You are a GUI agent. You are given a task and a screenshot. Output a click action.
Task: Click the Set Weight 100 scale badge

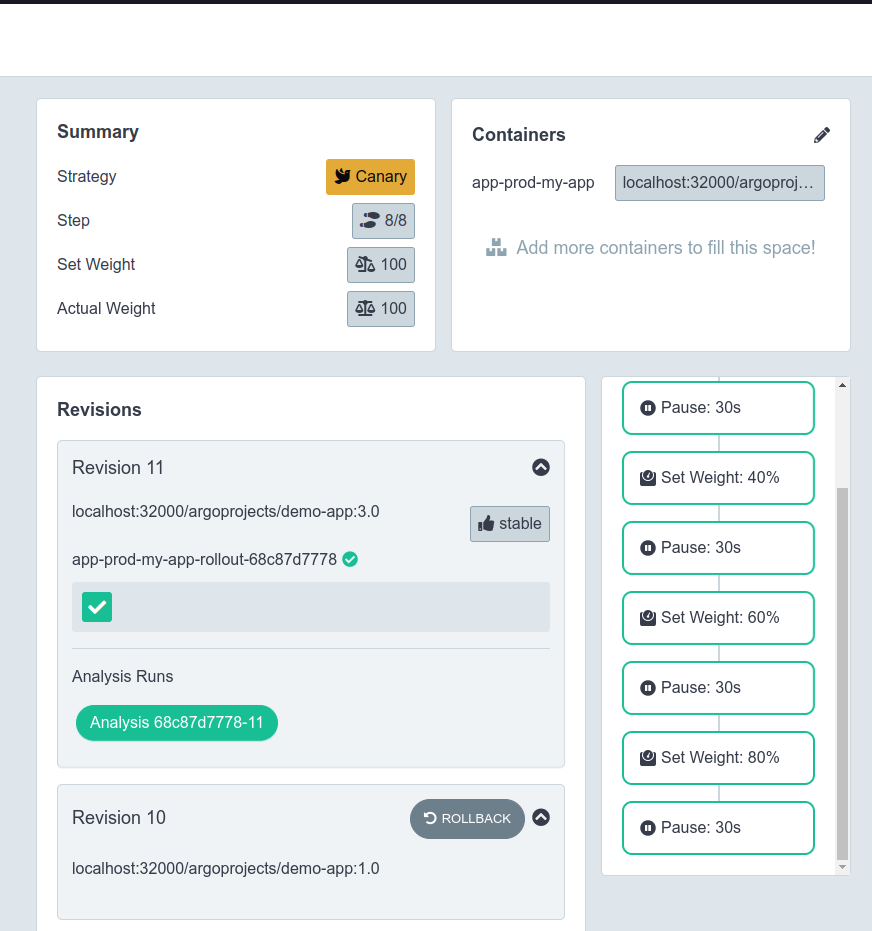pyautogui.click(x=380, y=265)
